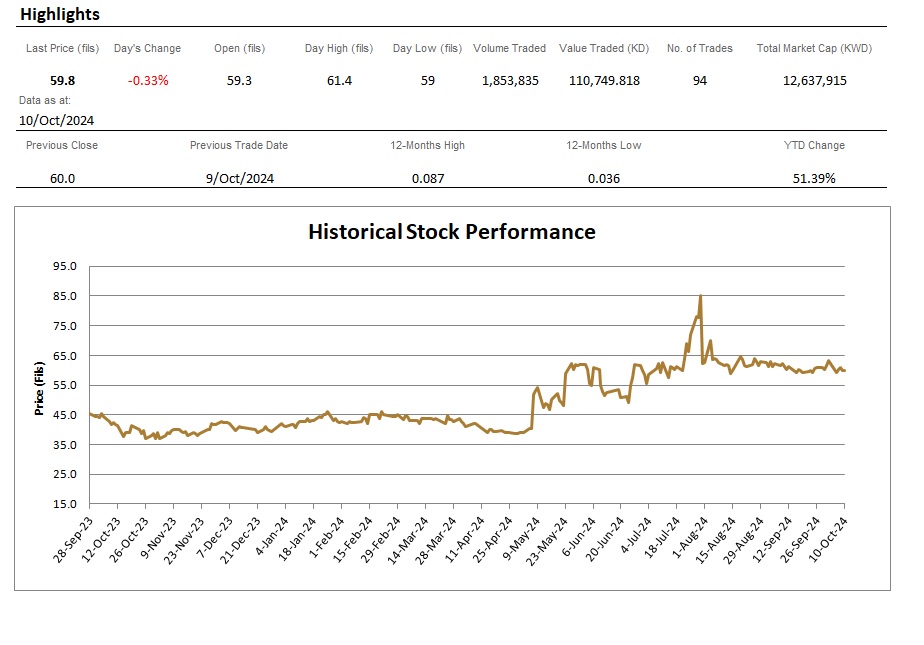Select the 25-Apr-24 x-axis date label
924x645 pixels.
(x=492, y=540)
